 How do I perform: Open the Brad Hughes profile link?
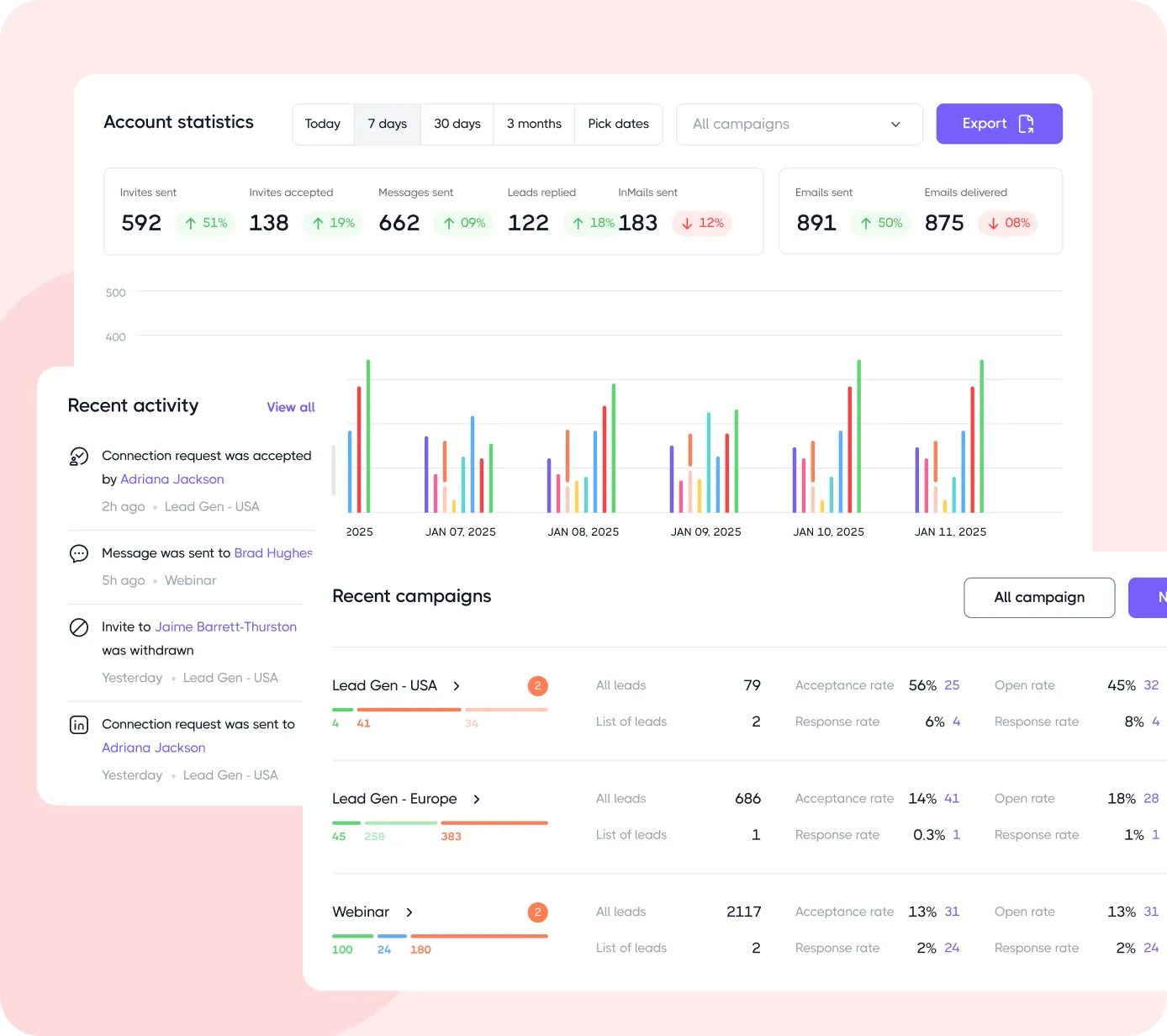pos(273,553)
